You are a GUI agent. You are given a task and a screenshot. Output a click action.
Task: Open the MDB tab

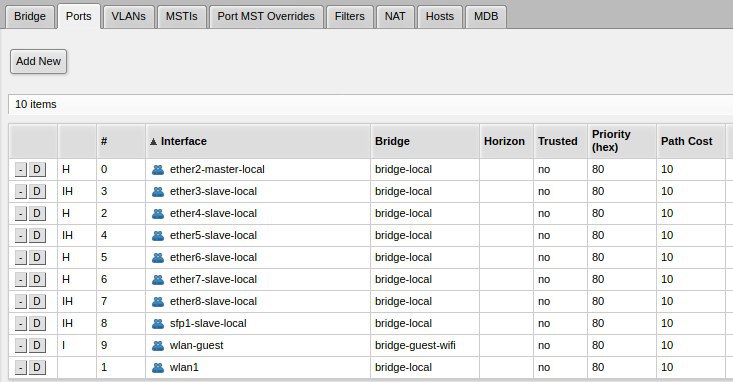tap(486, 16)
